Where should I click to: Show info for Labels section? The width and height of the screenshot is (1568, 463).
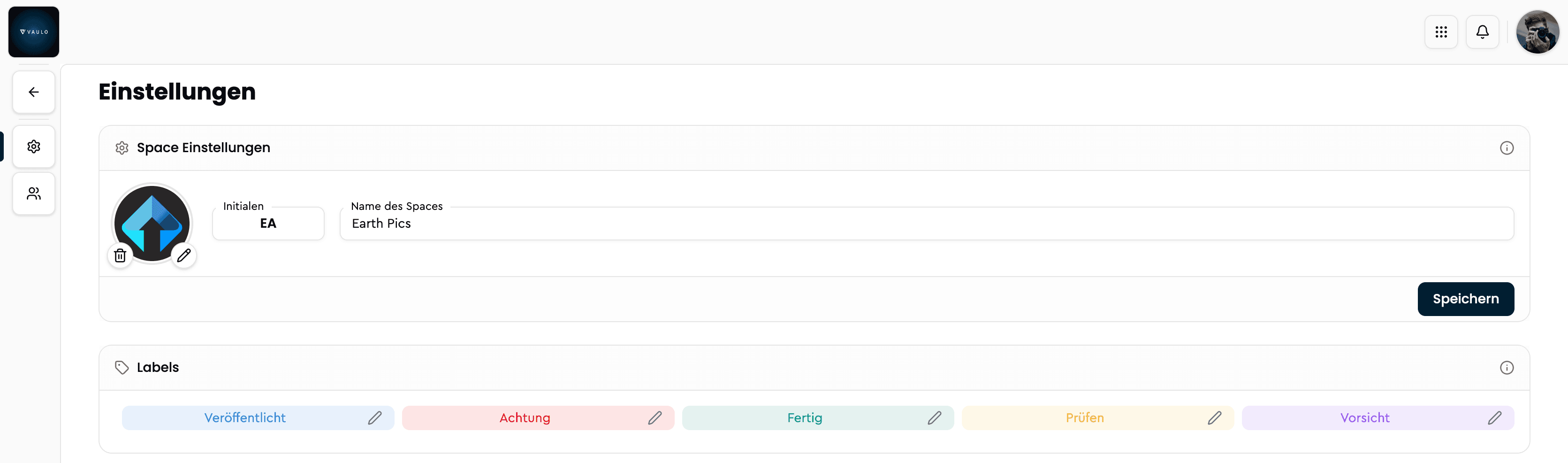(1507, 367)
